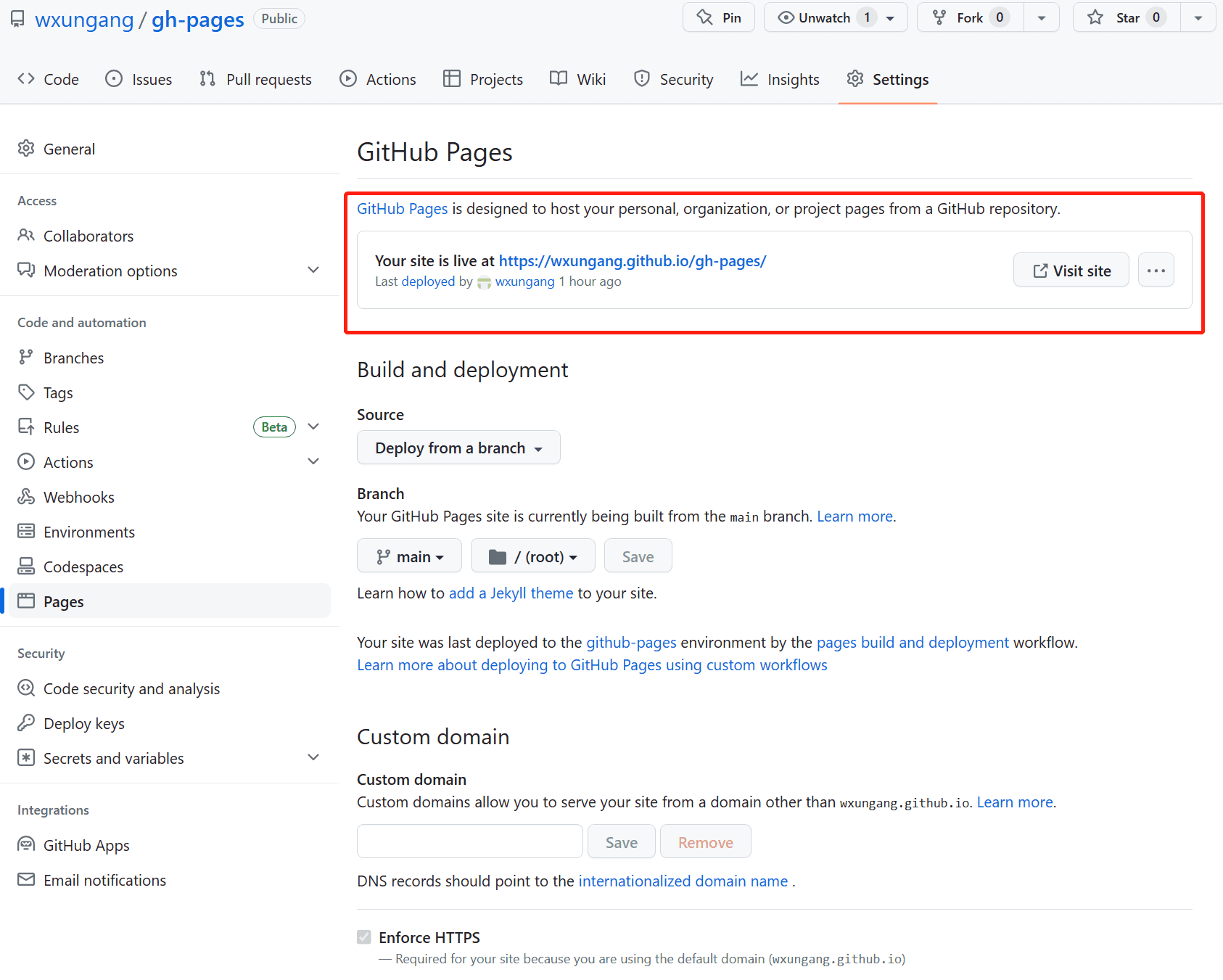Click the custom domain text field
This screenshot has height=980, width=1223.
pyautogui.click(x=470, y=841)
